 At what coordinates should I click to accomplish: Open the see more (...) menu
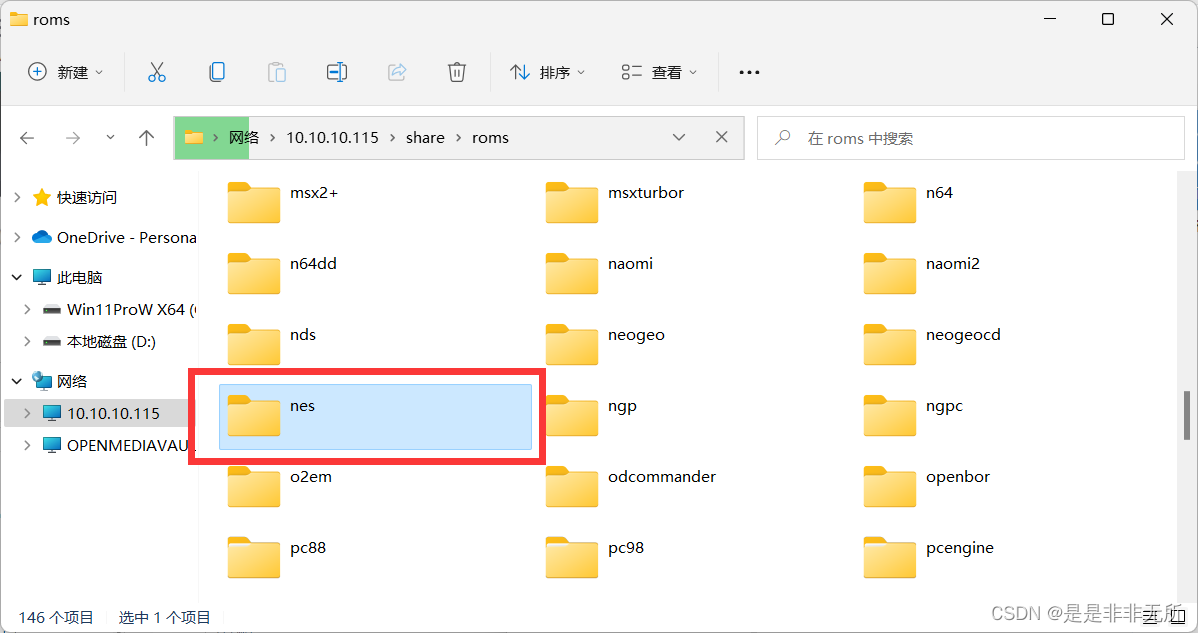point(749,71)
